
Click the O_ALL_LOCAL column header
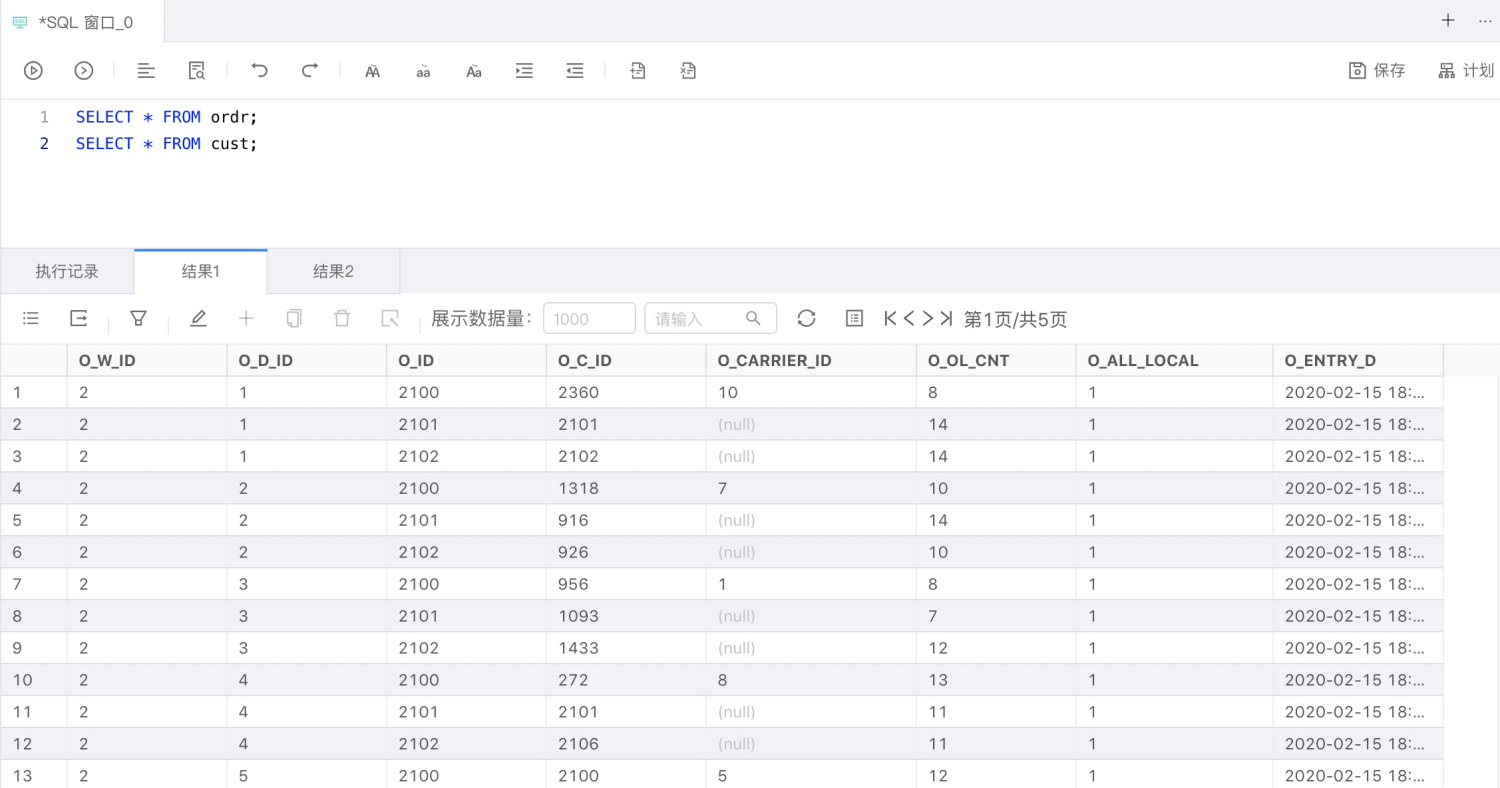tap(1174, 360)
